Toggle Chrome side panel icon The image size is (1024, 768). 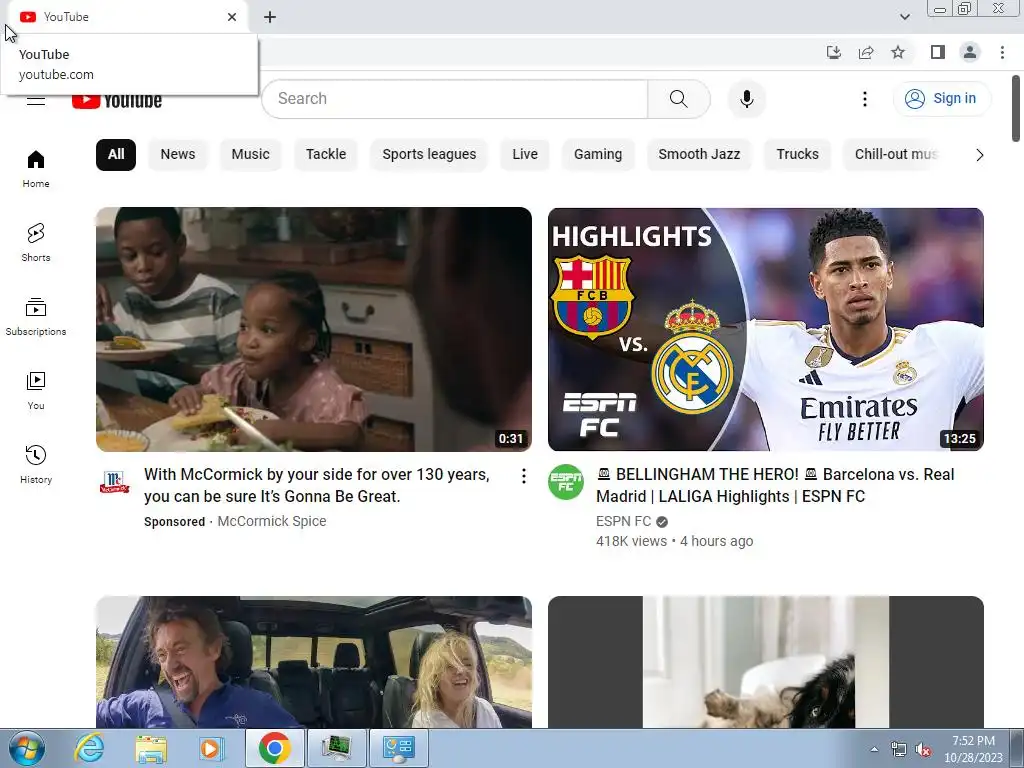coord(938,52)
